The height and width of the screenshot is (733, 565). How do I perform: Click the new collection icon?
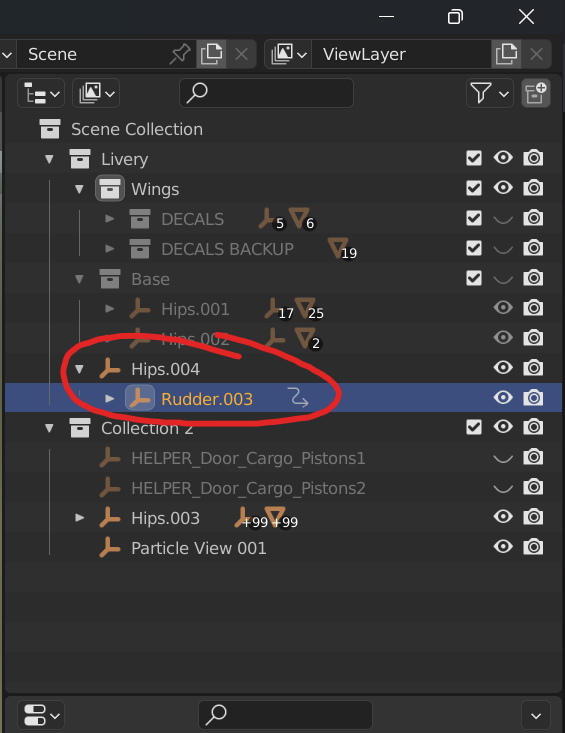click(536, 93)
